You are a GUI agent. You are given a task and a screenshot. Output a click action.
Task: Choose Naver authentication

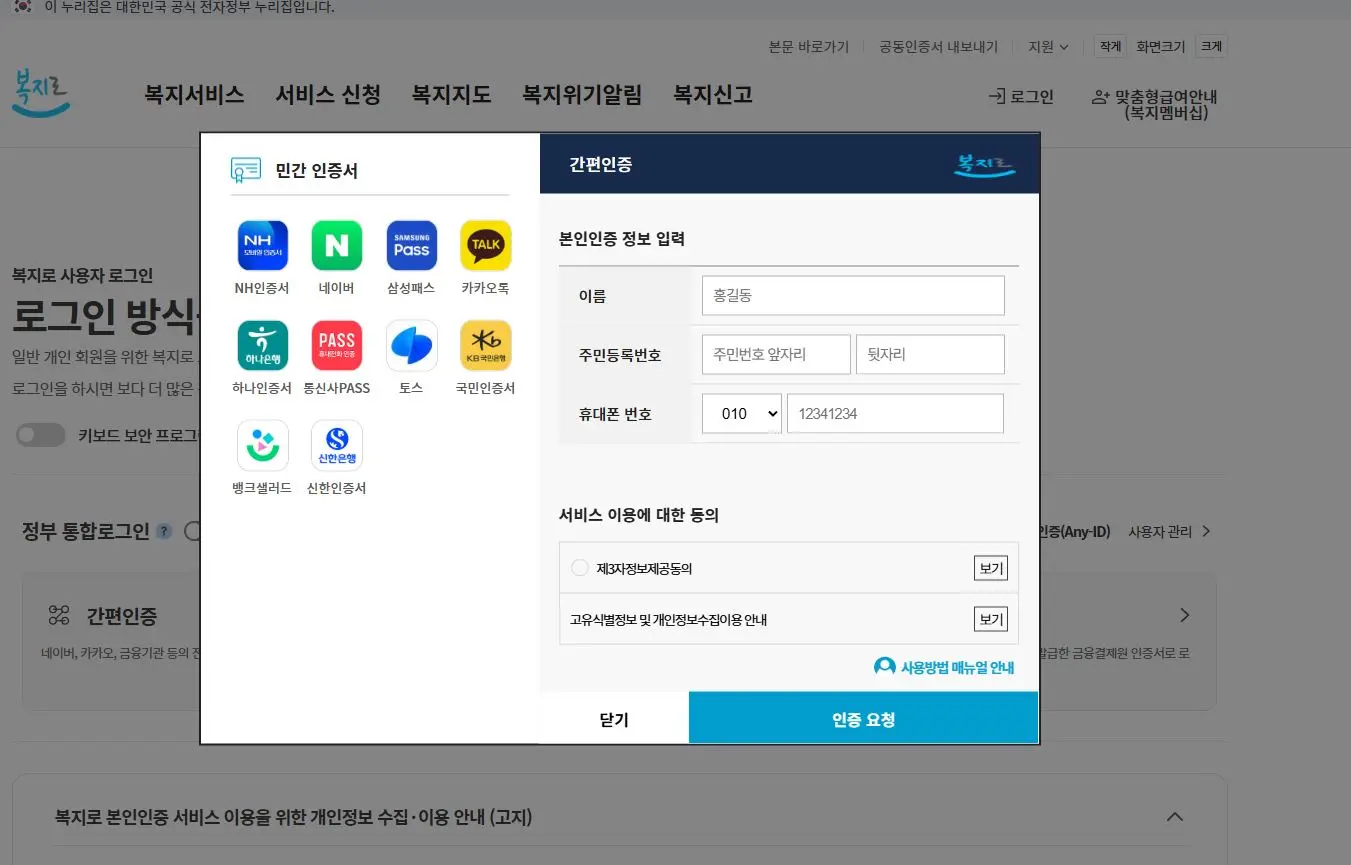[x=336, y=245]
